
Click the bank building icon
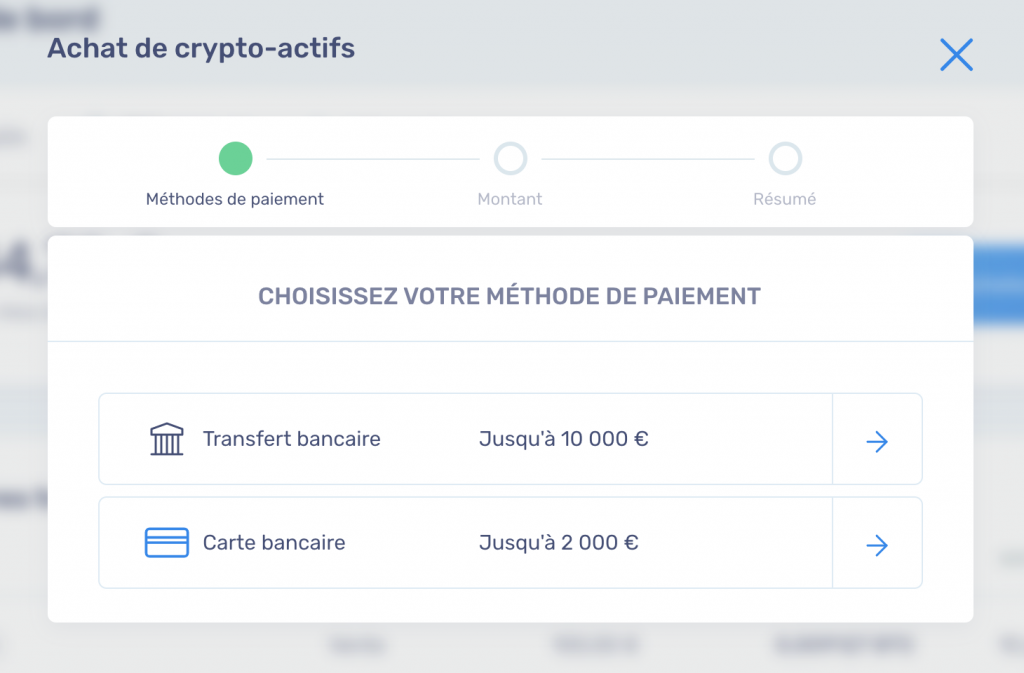(167, 439)
